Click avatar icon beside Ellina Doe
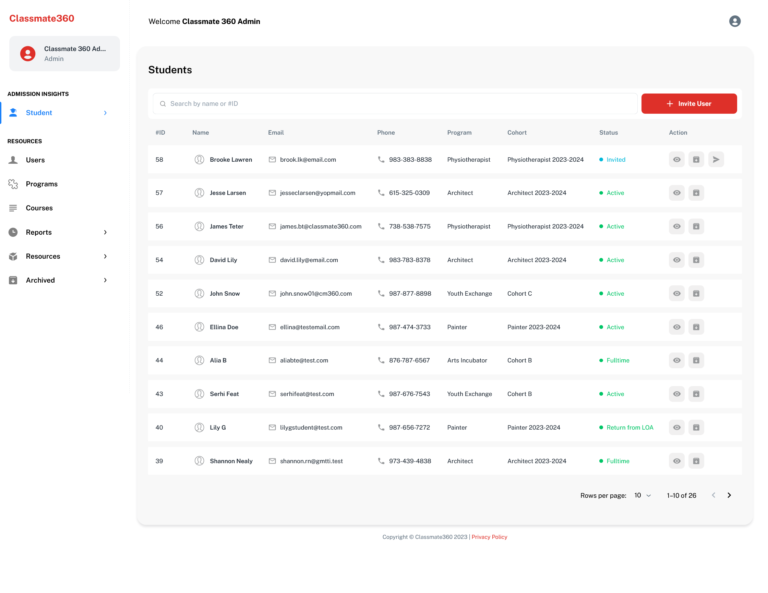The width and height of the screenshot is (768, 593). click(199, 327)
